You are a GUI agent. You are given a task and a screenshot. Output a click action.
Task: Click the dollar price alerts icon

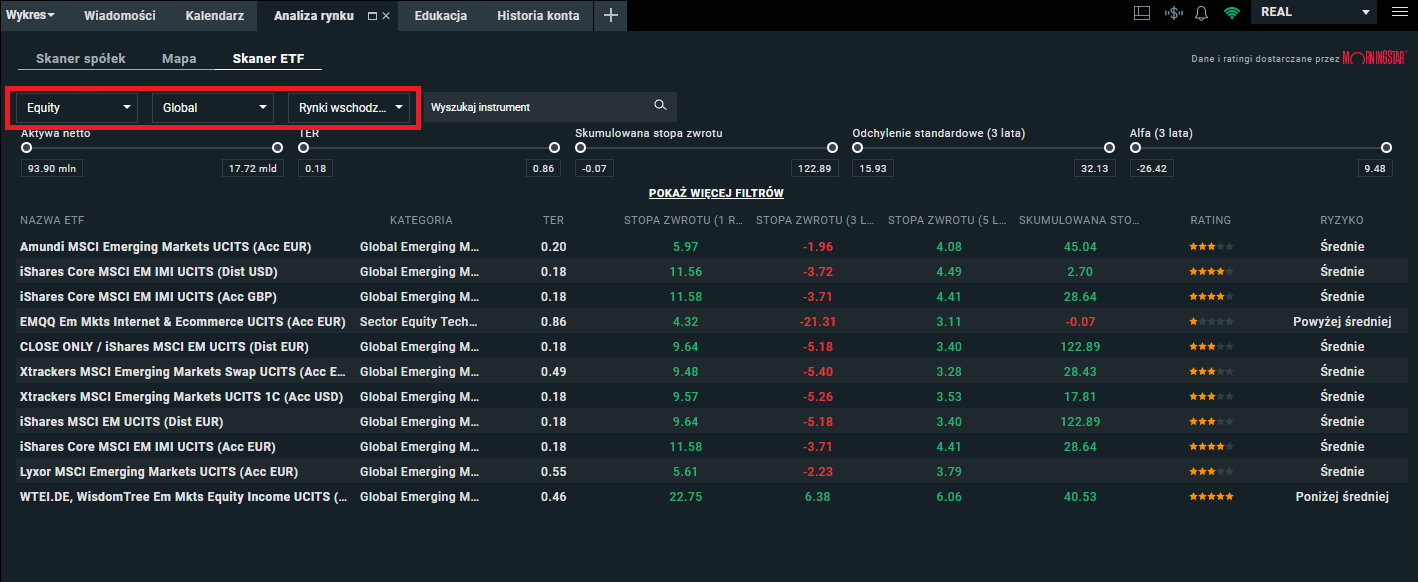pyautogui.click(x=1173, y=13)
